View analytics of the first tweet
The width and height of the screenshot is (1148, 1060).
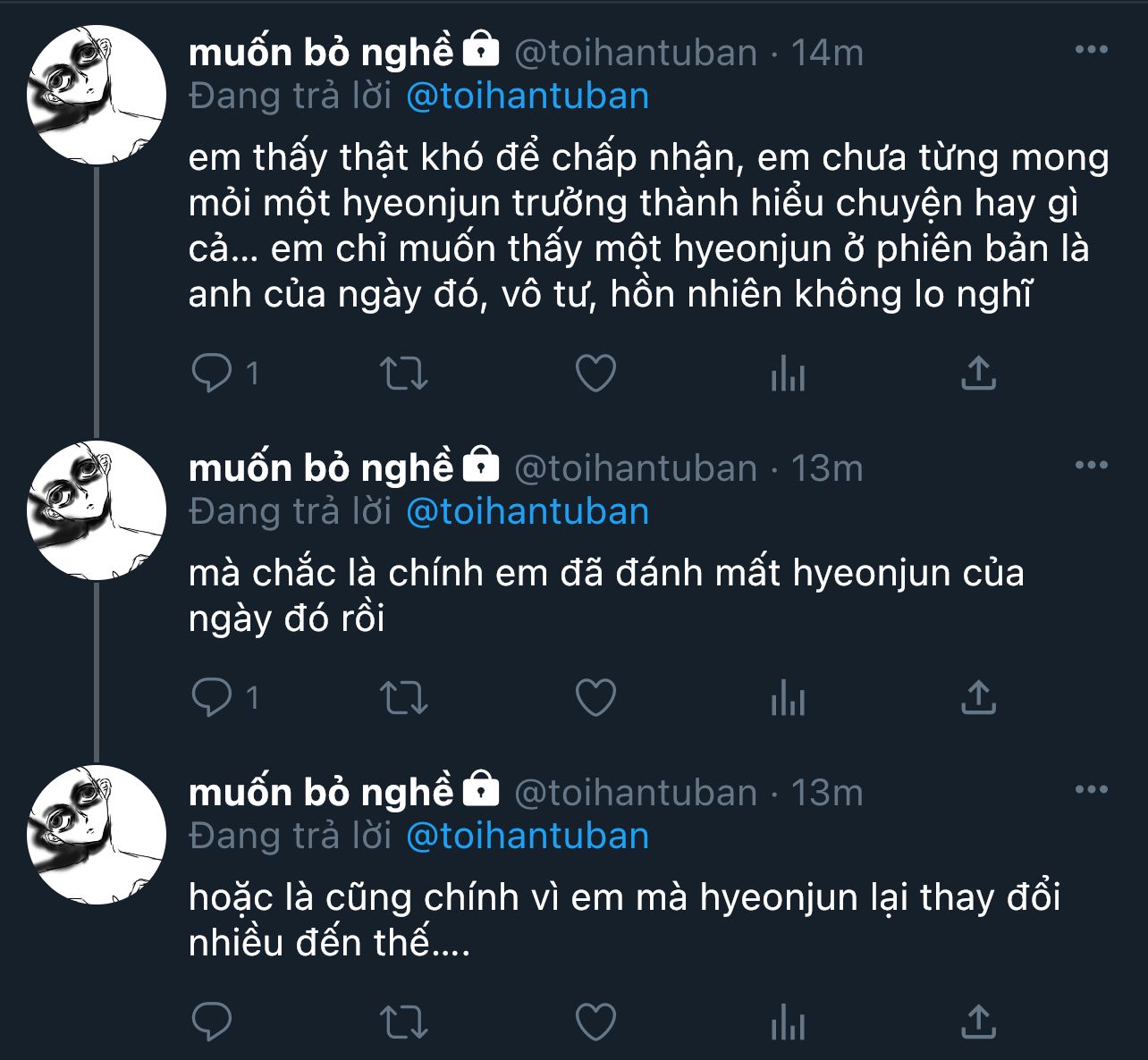pos(788,373)
